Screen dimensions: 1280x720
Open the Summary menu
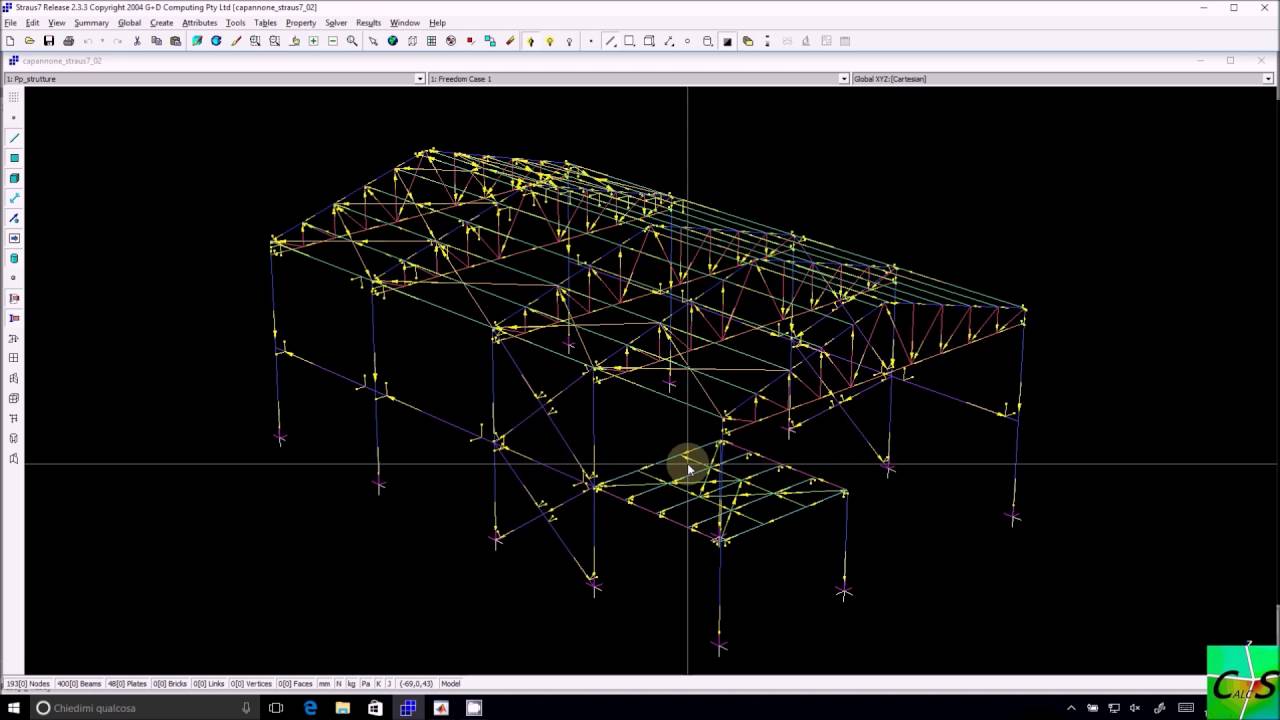91,22
